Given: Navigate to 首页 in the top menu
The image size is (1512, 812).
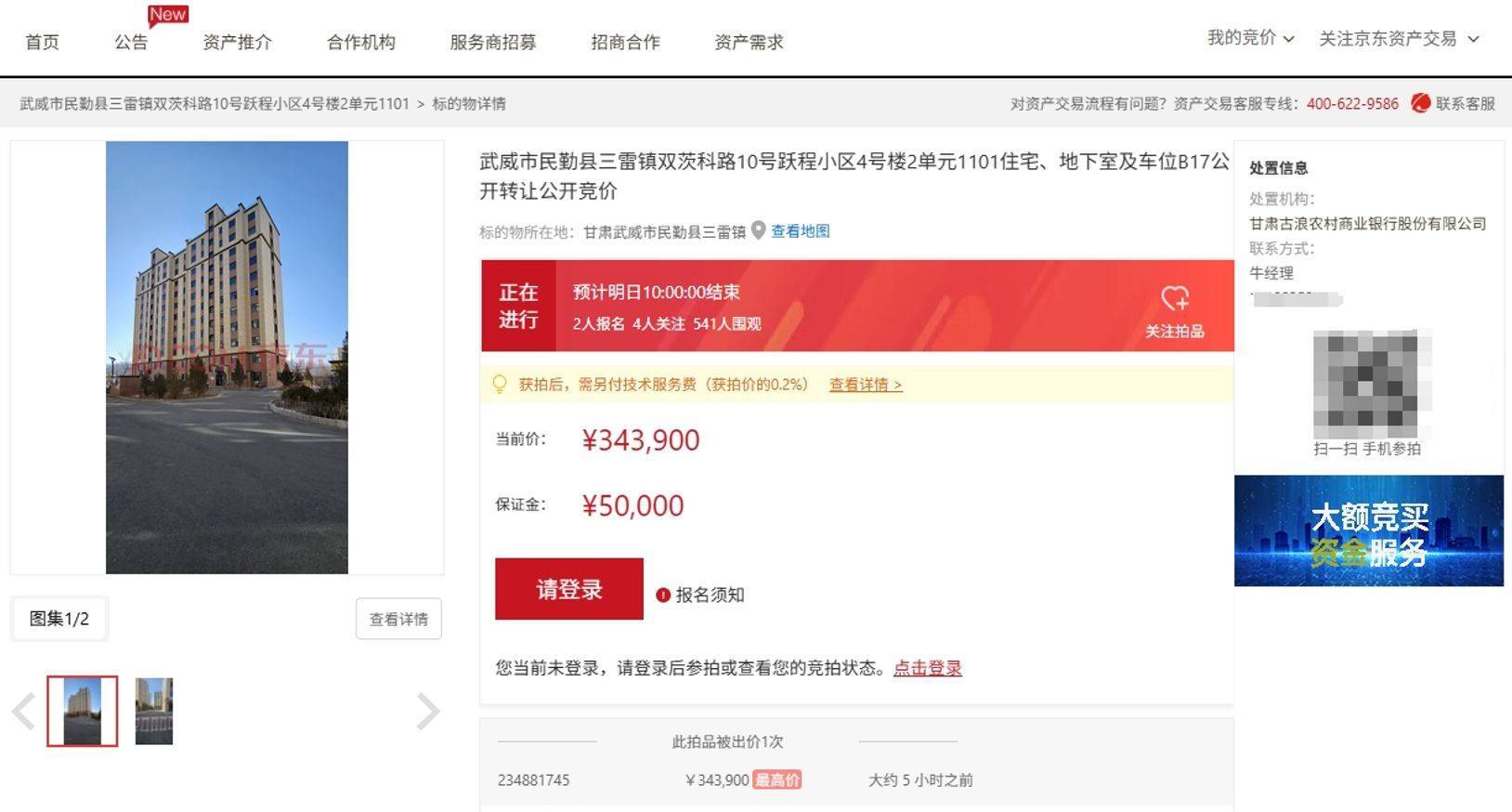Looking at the screenshot, I should coord(43,41).
